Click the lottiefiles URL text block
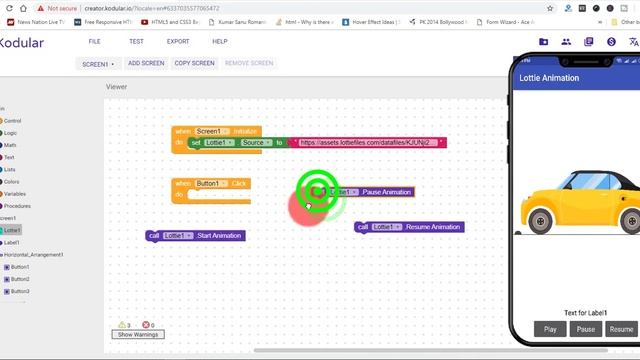 point(369,142)
